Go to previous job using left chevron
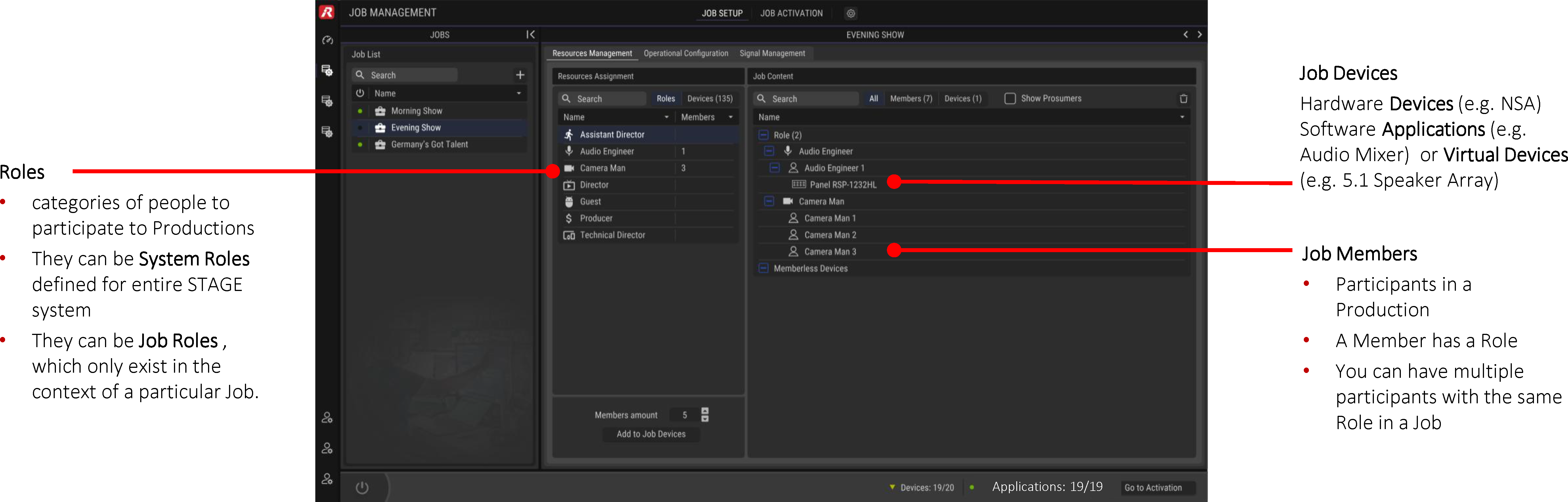Image resolution: width=1568 pixels, height=502 pixels. coord(1186,35)
